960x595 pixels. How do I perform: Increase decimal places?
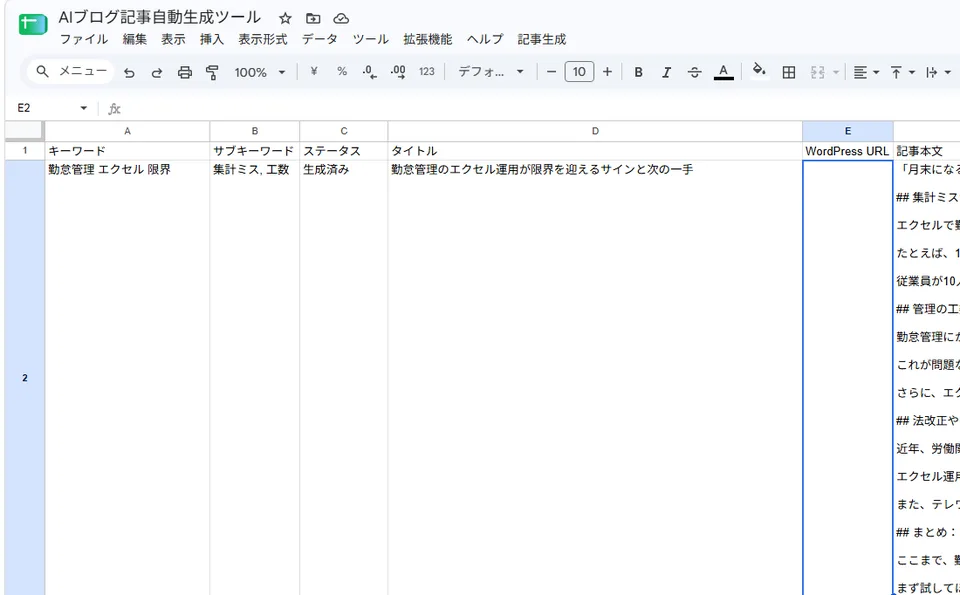[x=398, y=72]
